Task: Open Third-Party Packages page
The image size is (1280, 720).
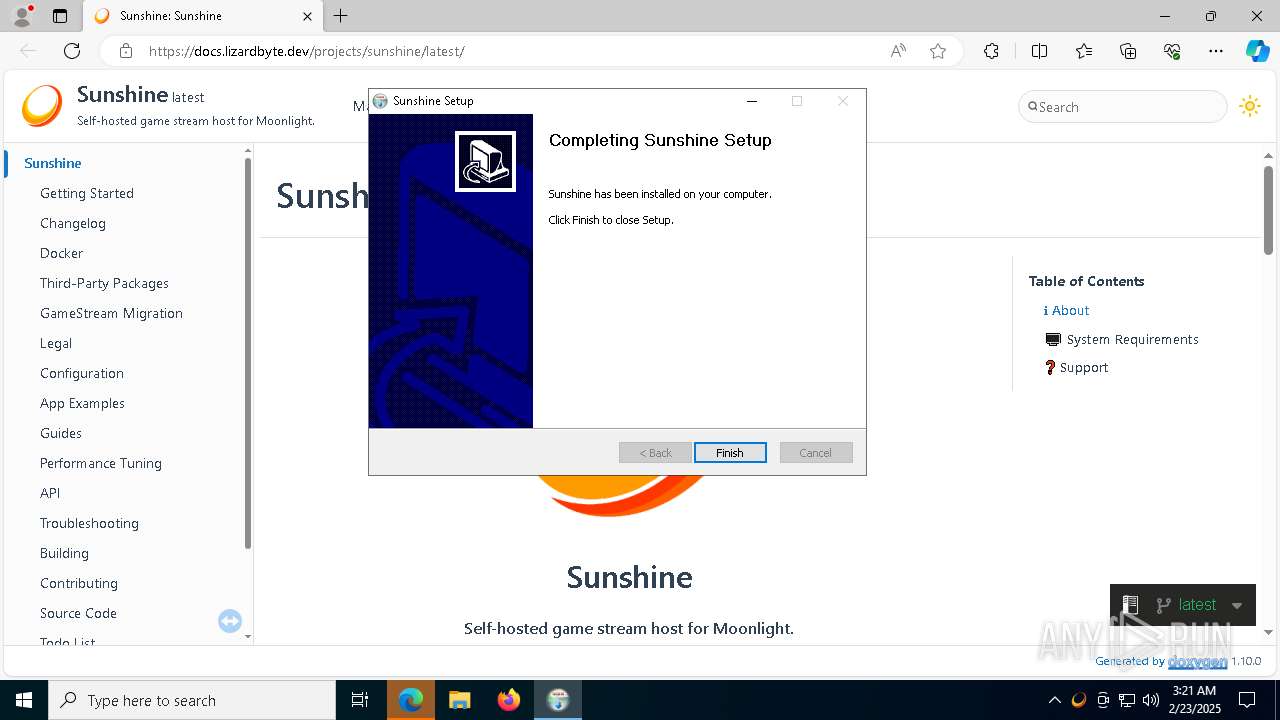Action: tap(104, 283)
